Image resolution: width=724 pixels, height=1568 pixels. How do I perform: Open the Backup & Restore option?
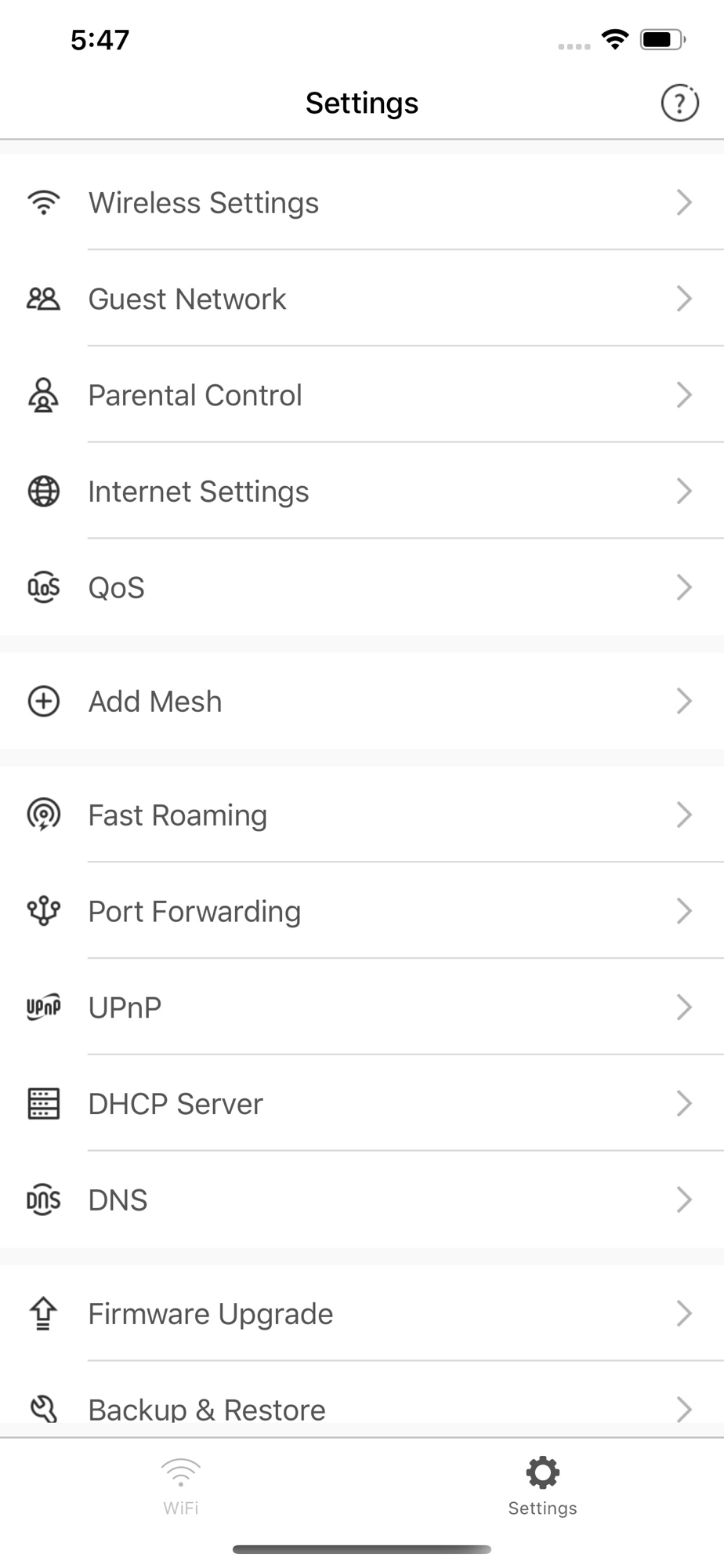pyautogui.click(x=207, y=1409)
